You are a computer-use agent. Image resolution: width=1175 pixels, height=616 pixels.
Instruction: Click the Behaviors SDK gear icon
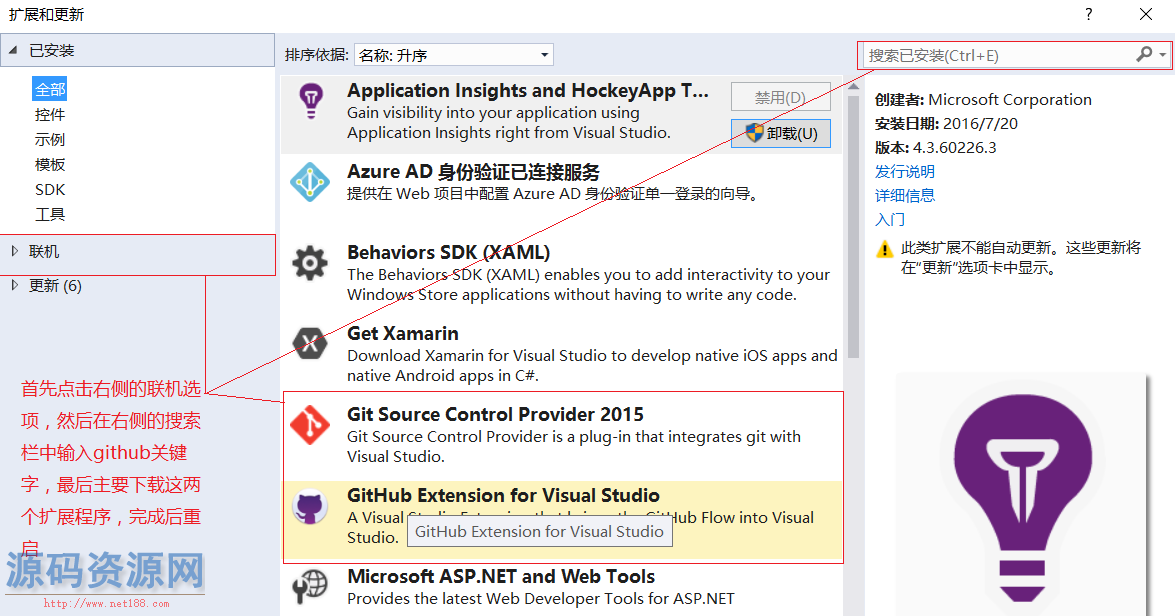click(310, 263)
